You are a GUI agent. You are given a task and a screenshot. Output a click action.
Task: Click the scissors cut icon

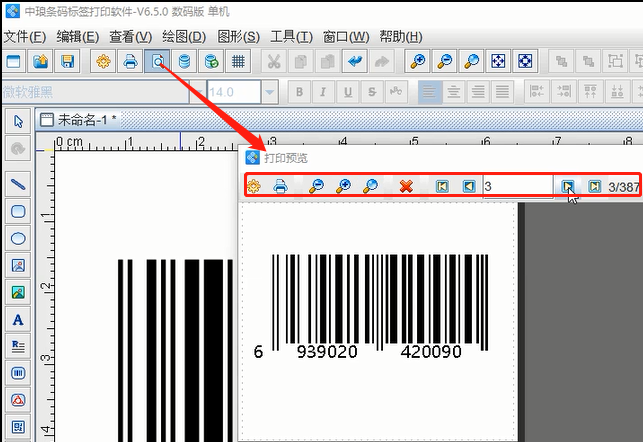274,62
